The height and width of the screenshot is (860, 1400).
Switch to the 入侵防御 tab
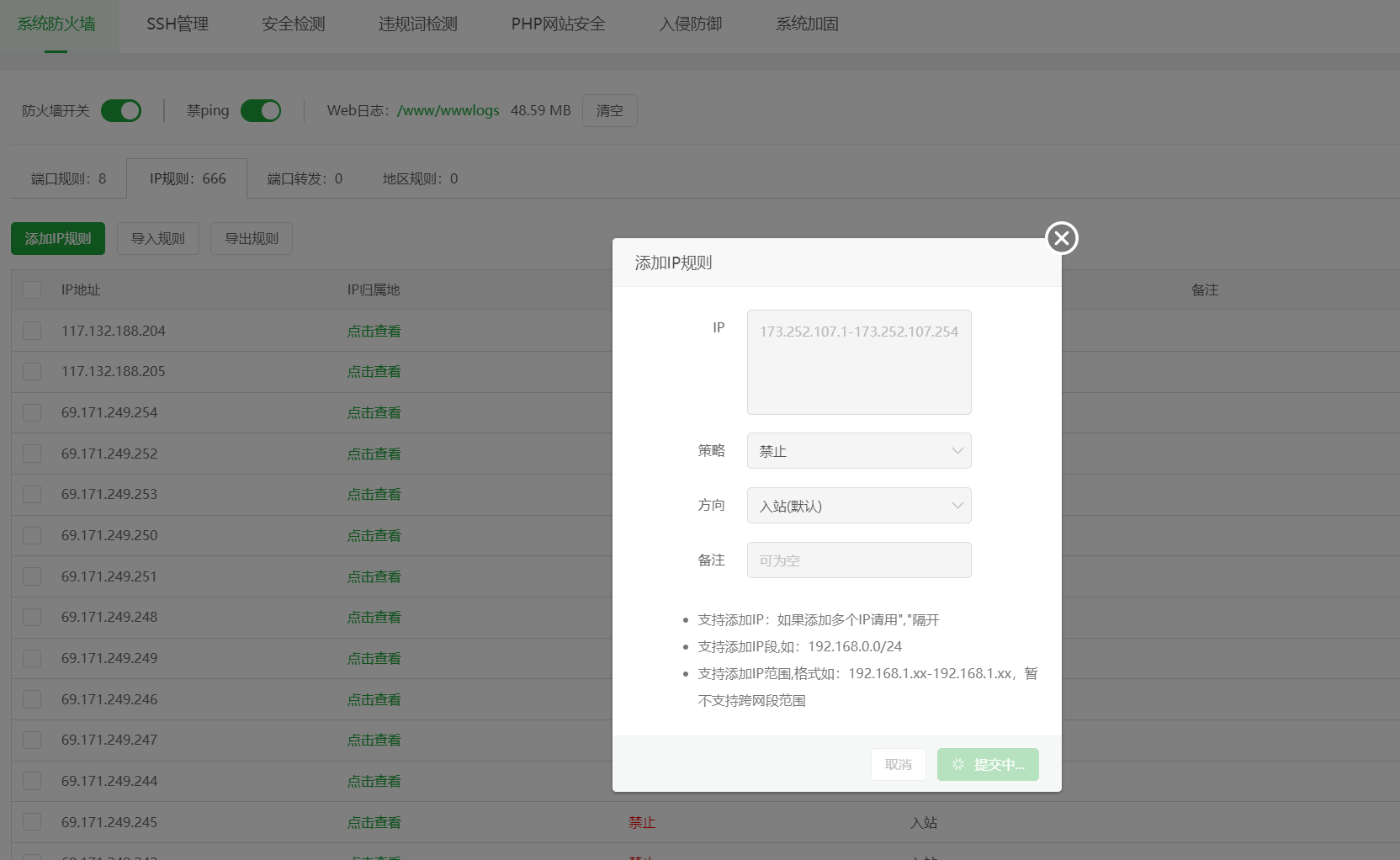(x=691, y=24)
